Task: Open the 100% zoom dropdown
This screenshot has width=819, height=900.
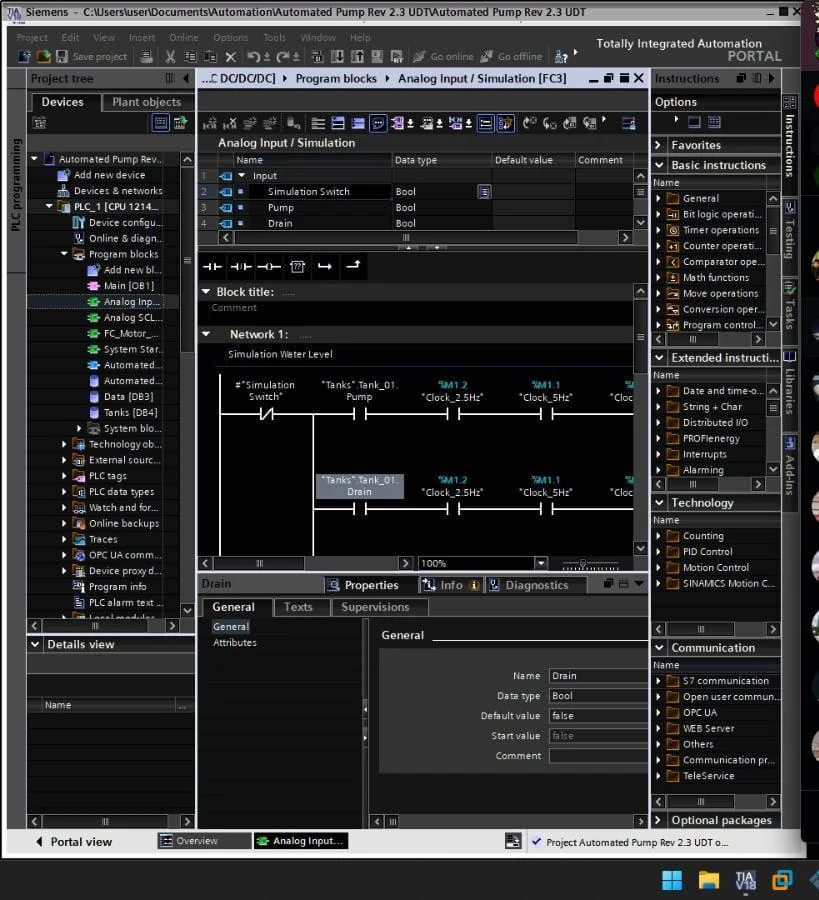Action: pos(541,563)
